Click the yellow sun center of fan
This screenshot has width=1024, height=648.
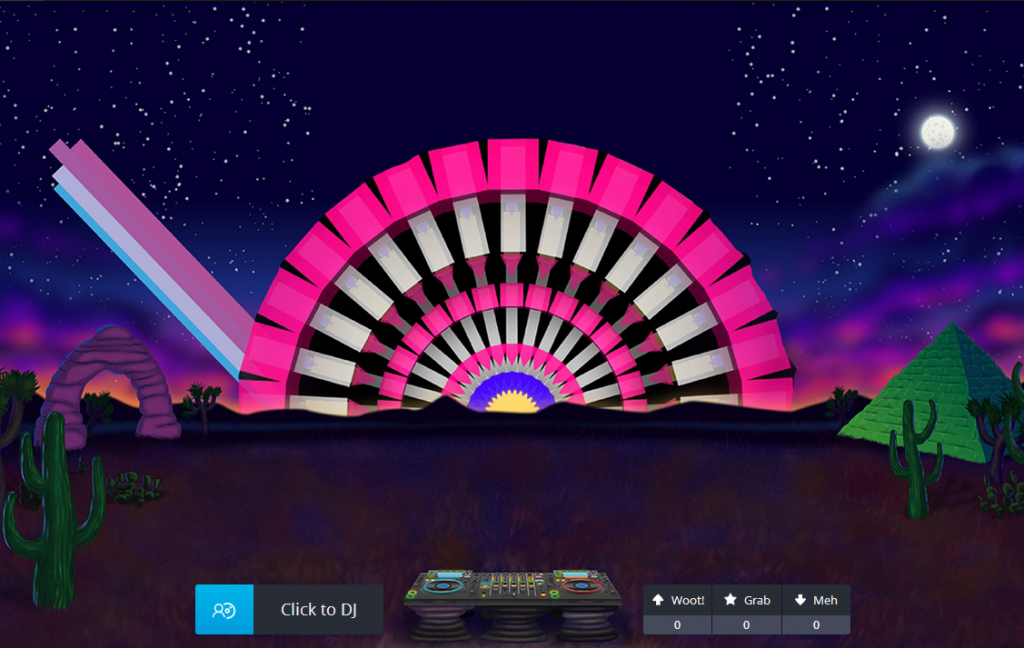513,402
